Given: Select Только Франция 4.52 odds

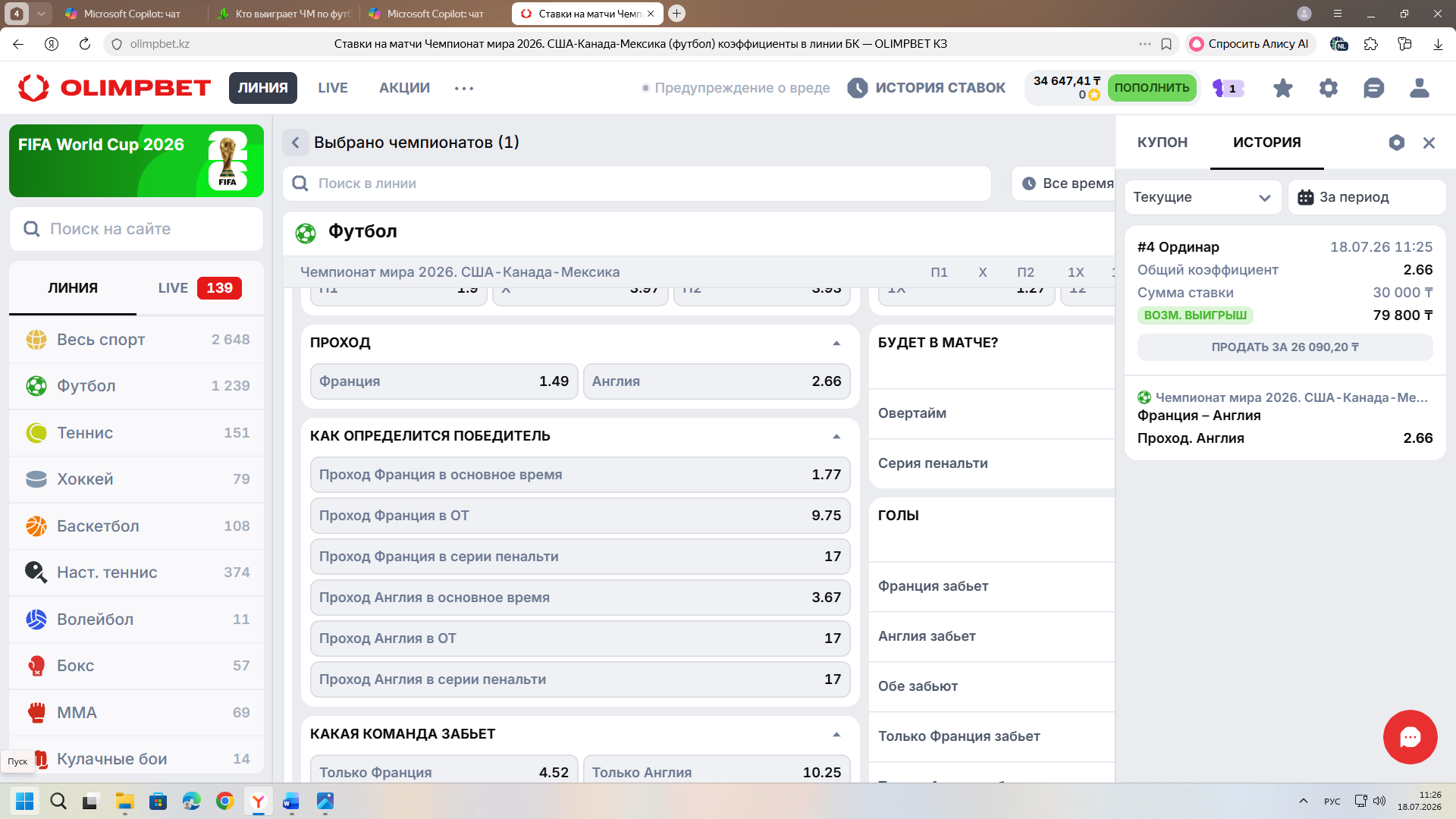Looking at the screenshot, I should 444,770.
